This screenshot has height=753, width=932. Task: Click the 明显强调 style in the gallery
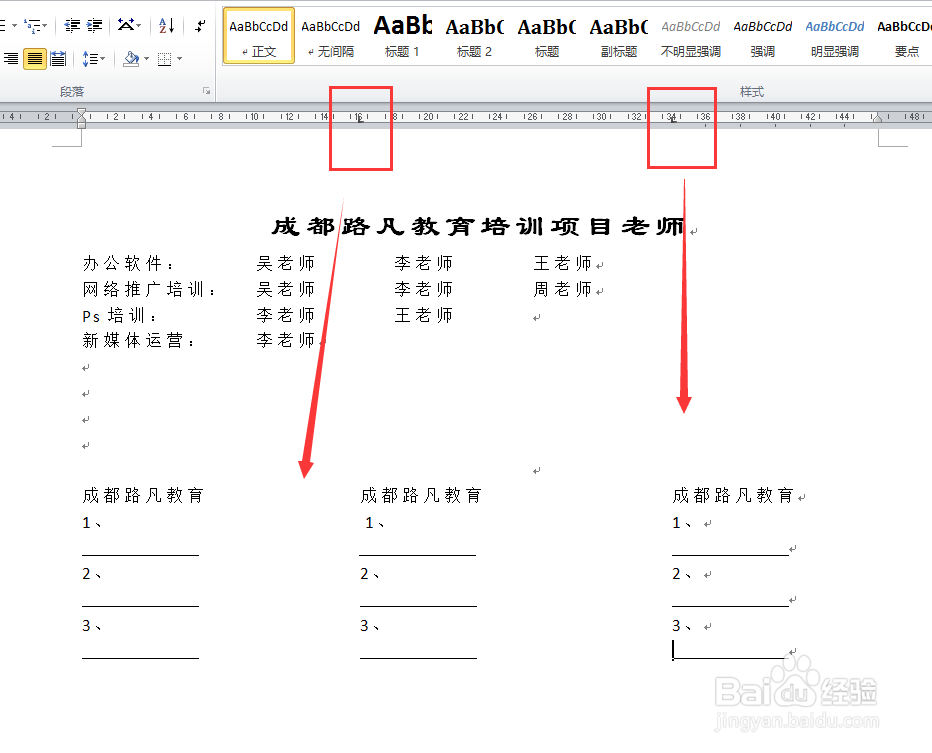click(834, 35)
